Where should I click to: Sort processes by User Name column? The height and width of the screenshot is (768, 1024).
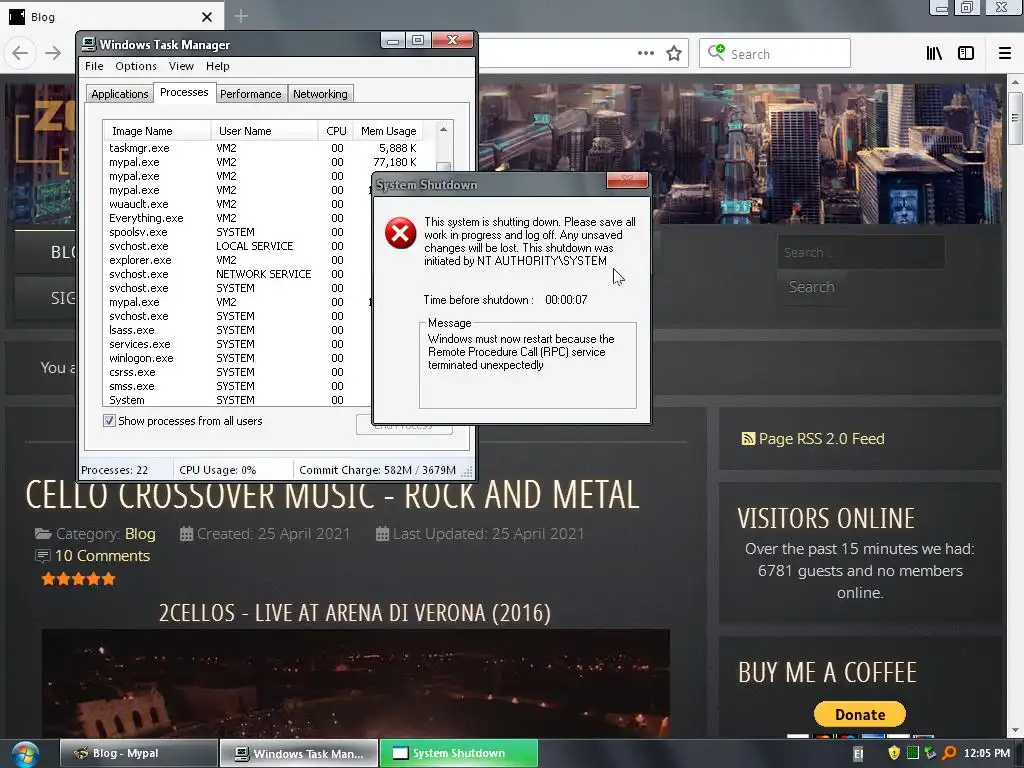coord(264,131)
